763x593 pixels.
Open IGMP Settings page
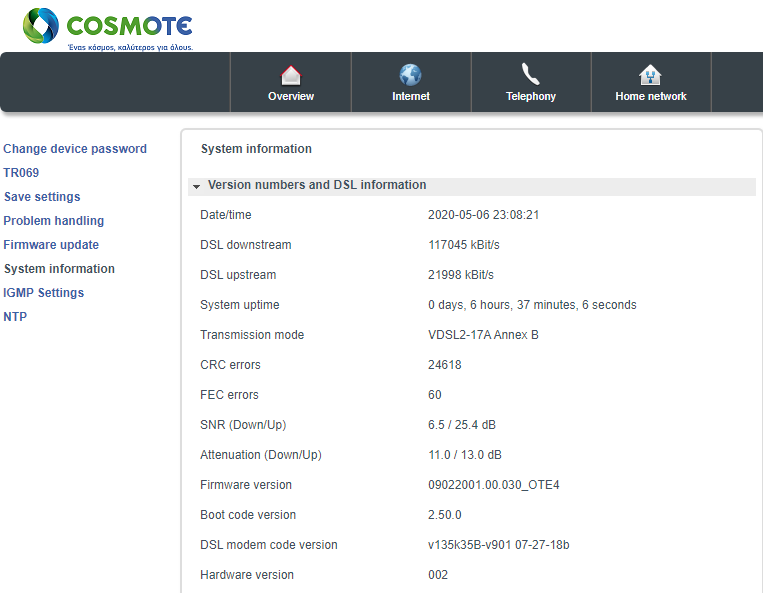coord(44,293)
